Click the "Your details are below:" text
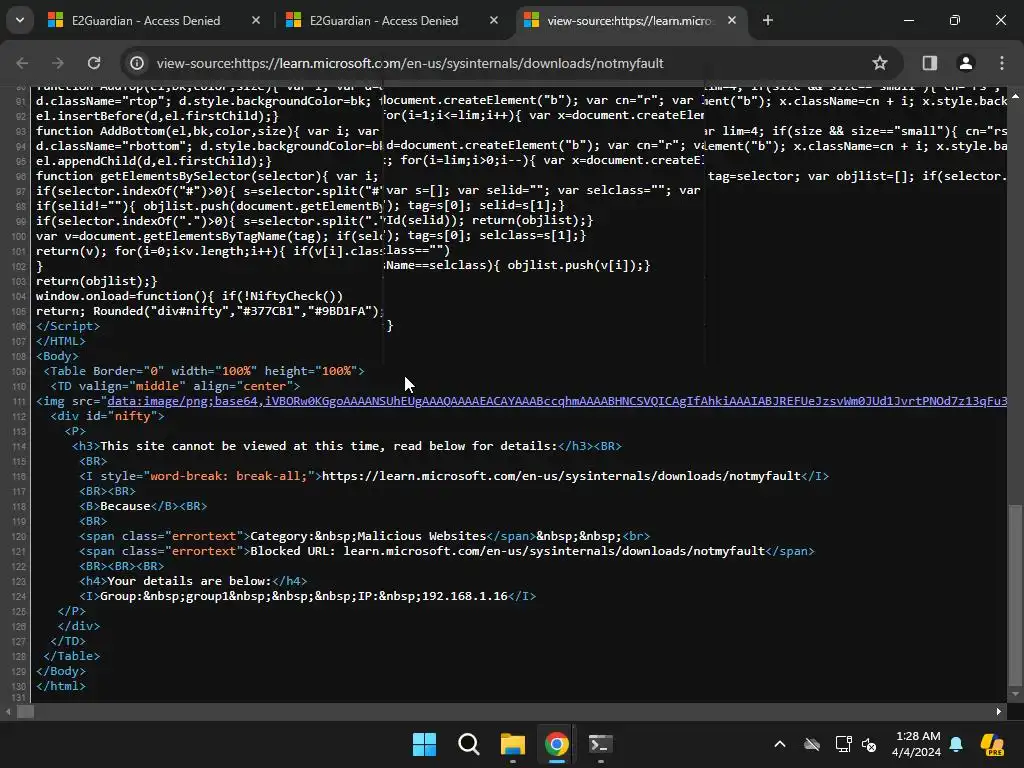Screen dimensions: 1024x768 click(189, 581)
